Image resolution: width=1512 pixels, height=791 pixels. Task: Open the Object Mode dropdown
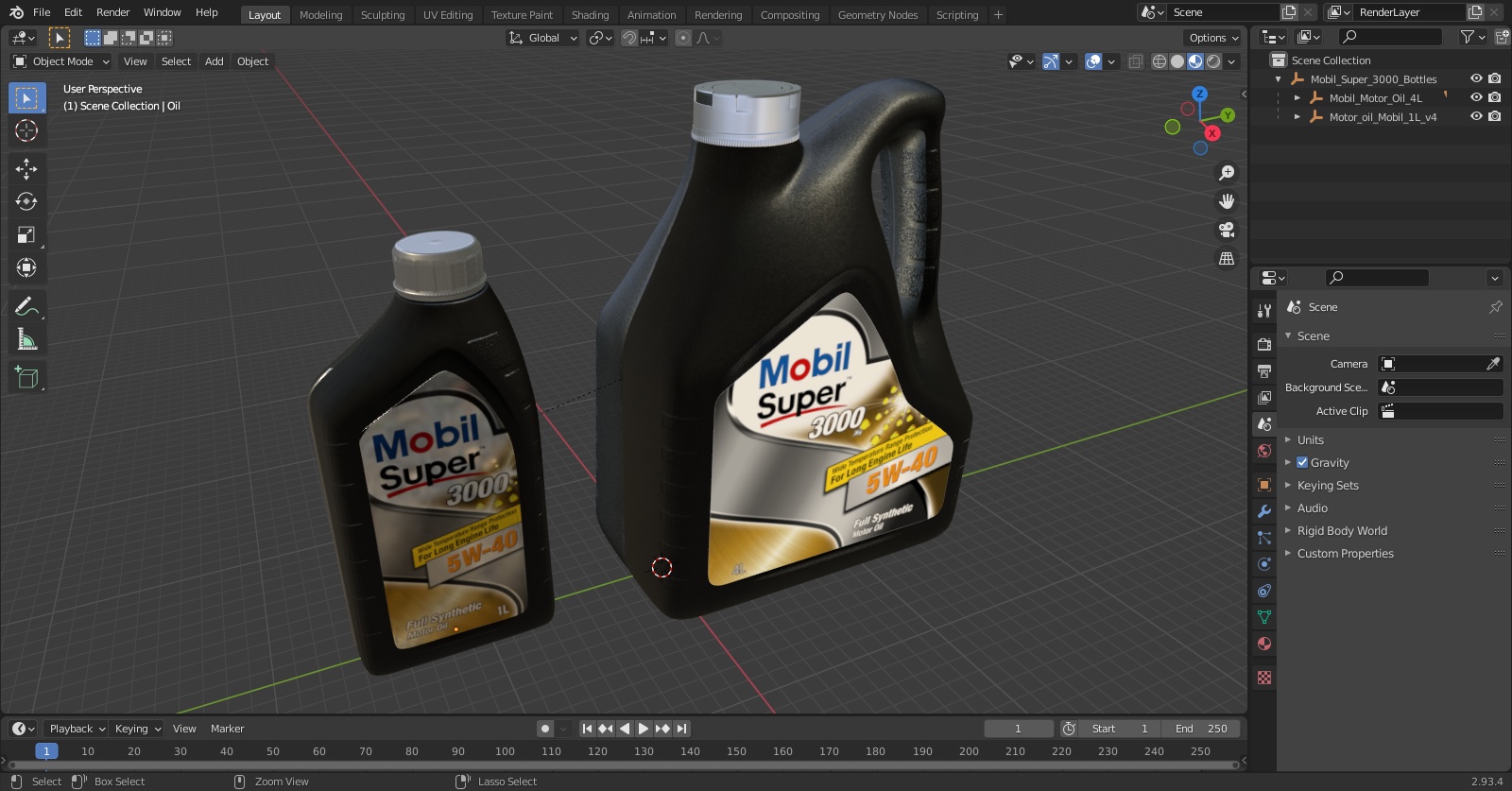point(61,61)
